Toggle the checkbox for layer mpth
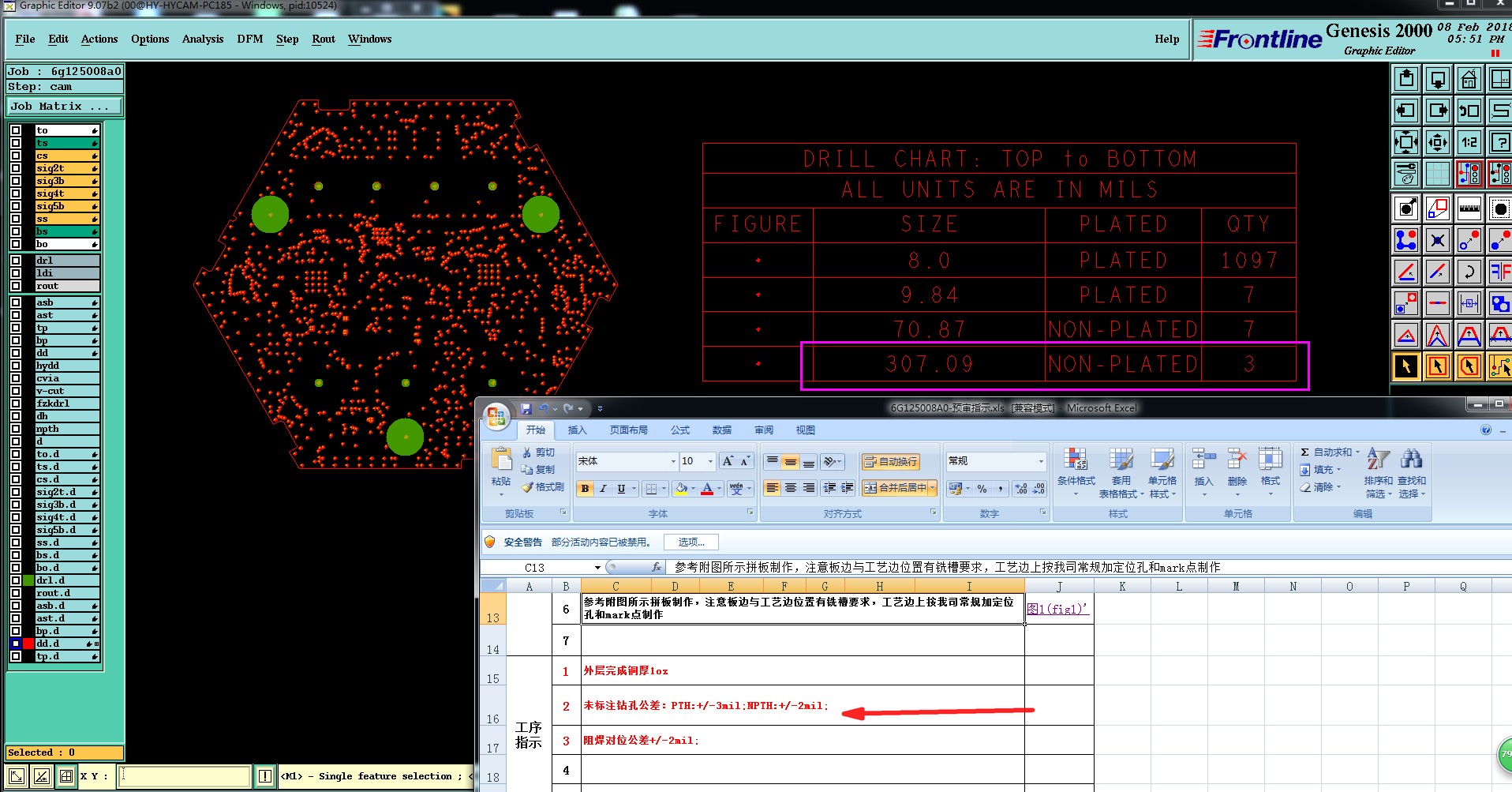Screen dimensions: 1512x792 tap(16, 429)
